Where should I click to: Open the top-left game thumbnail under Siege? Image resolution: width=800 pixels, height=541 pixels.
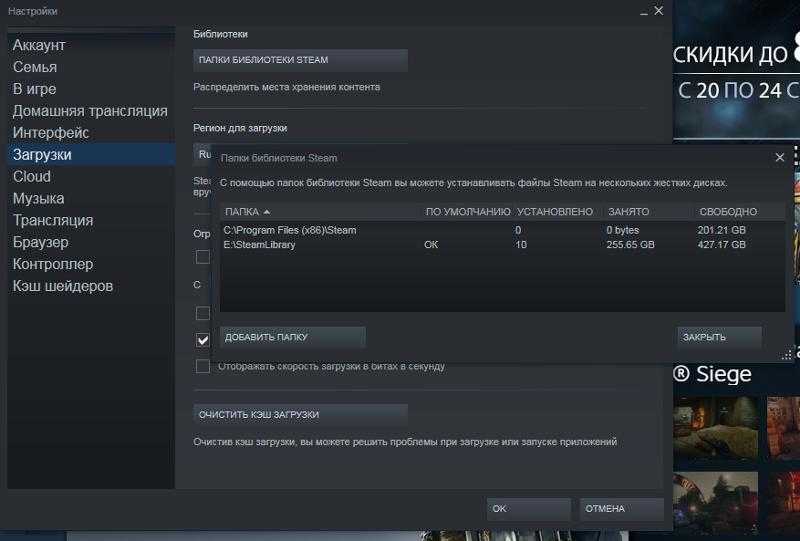click(715, 428)
